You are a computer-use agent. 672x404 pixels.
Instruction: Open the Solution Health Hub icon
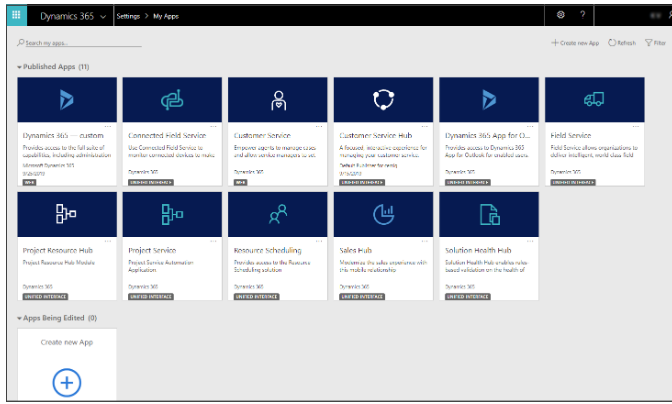(x=490, y=215)
